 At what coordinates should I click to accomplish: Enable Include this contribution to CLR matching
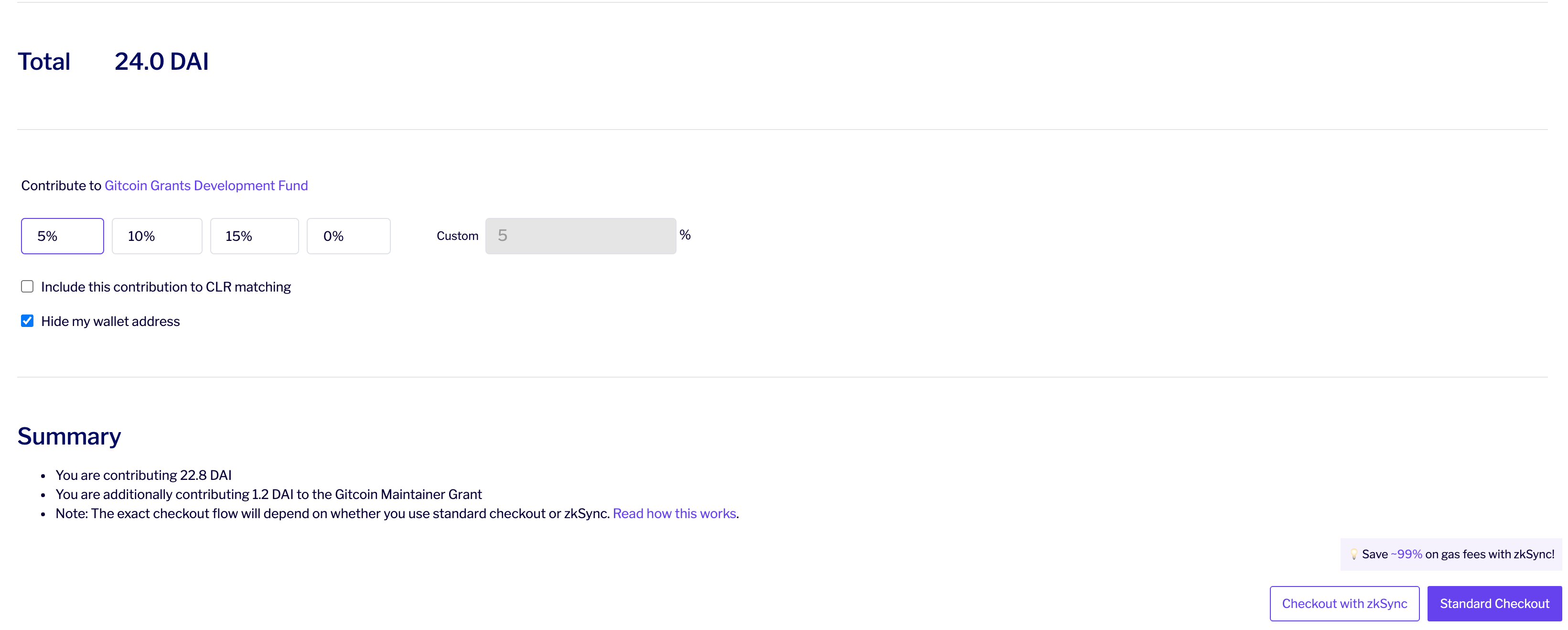click(27, 287)
